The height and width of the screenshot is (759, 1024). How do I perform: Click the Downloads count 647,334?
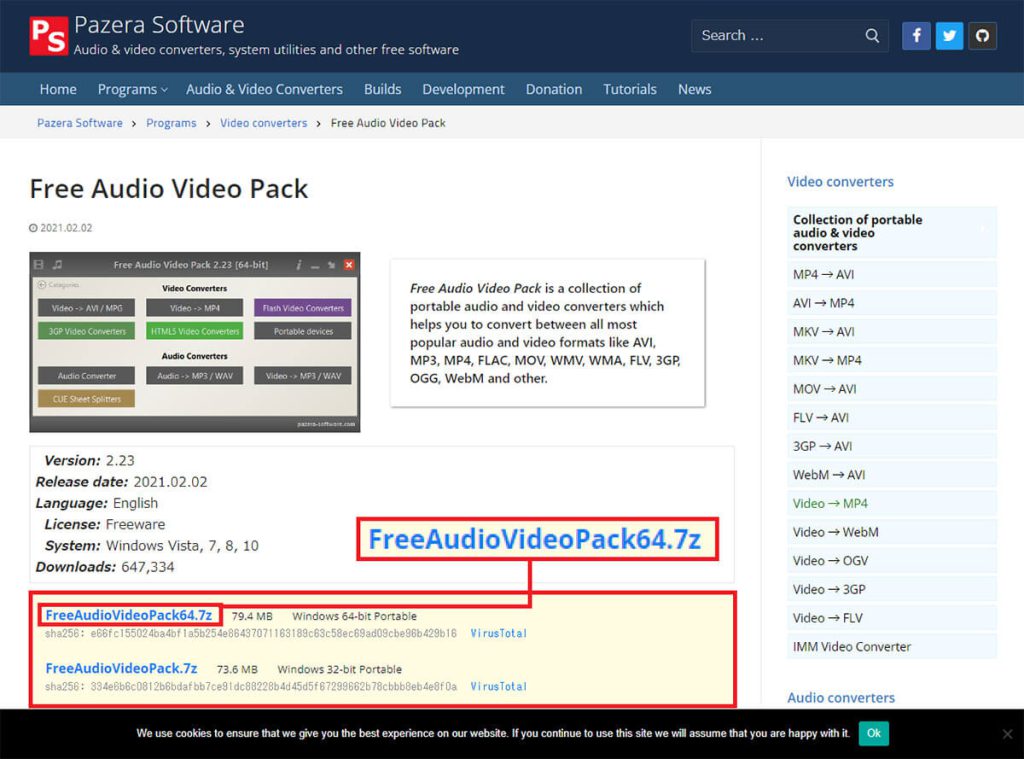148,567
